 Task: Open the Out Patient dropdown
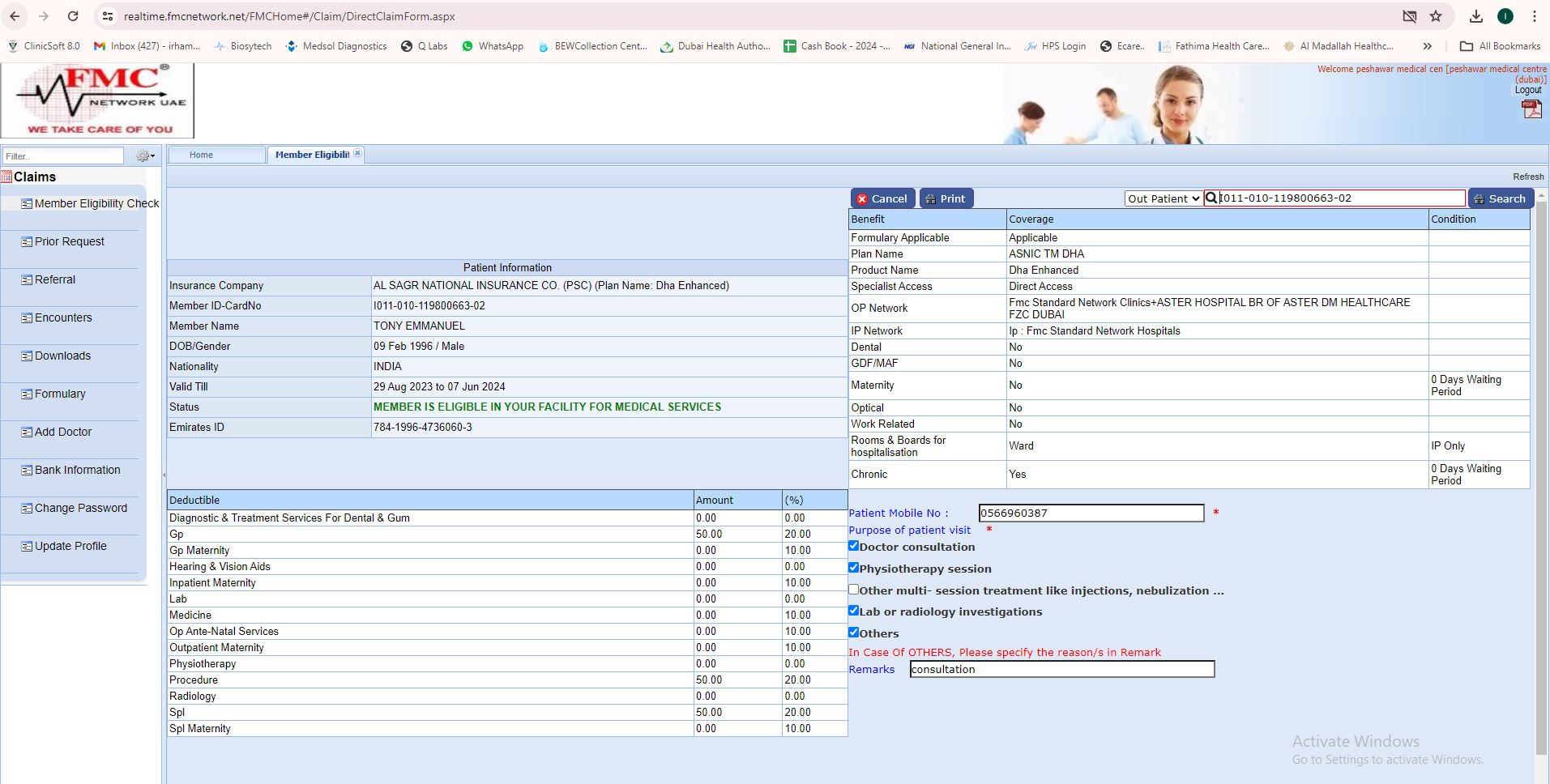[x=1163, y=198]
